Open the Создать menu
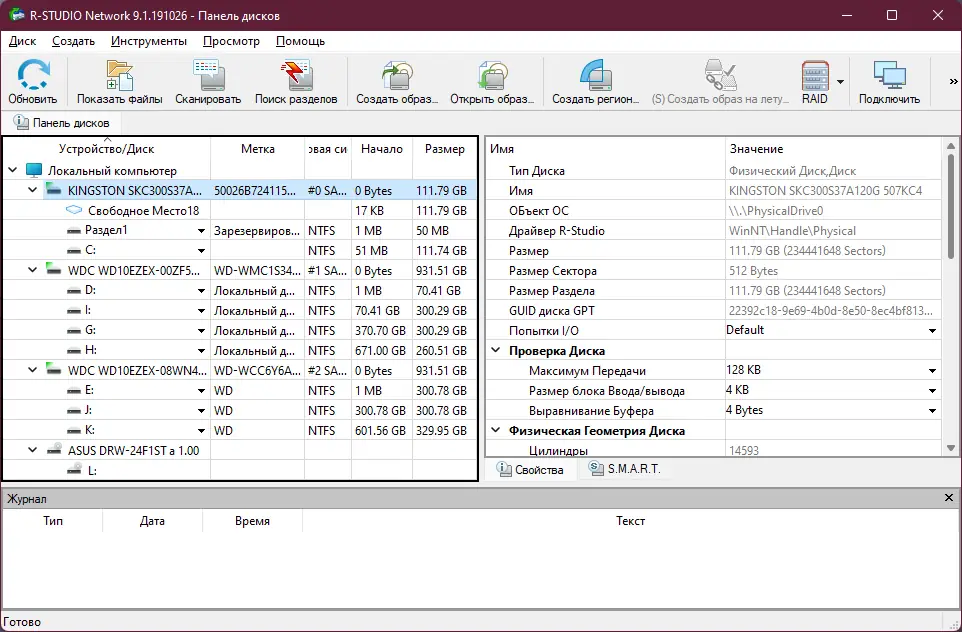The image size is (962, 632). pyautogui.click(x=74, y=41)
